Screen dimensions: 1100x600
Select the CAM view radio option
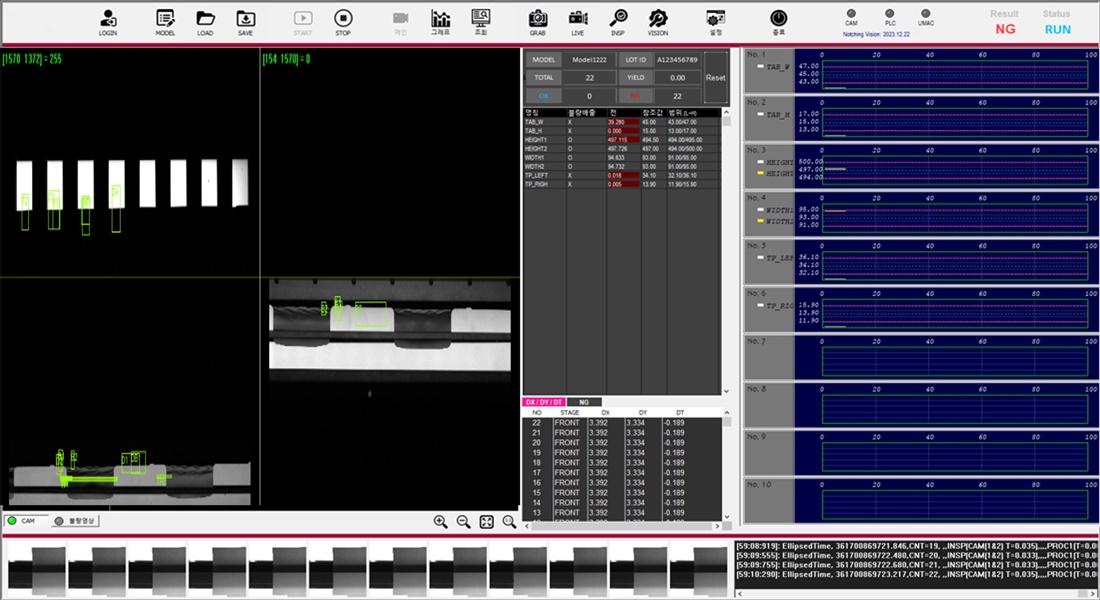pyautogui.click(x=13, y=521)
